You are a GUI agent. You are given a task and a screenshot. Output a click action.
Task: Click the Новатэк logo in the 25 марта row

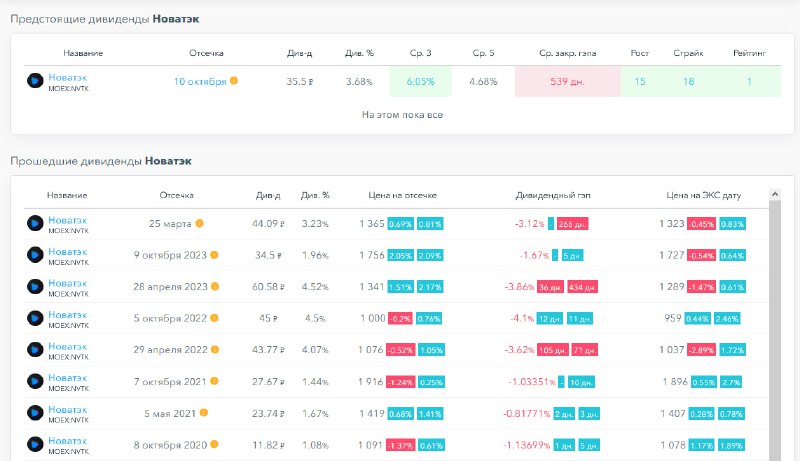tap(35, 223)
